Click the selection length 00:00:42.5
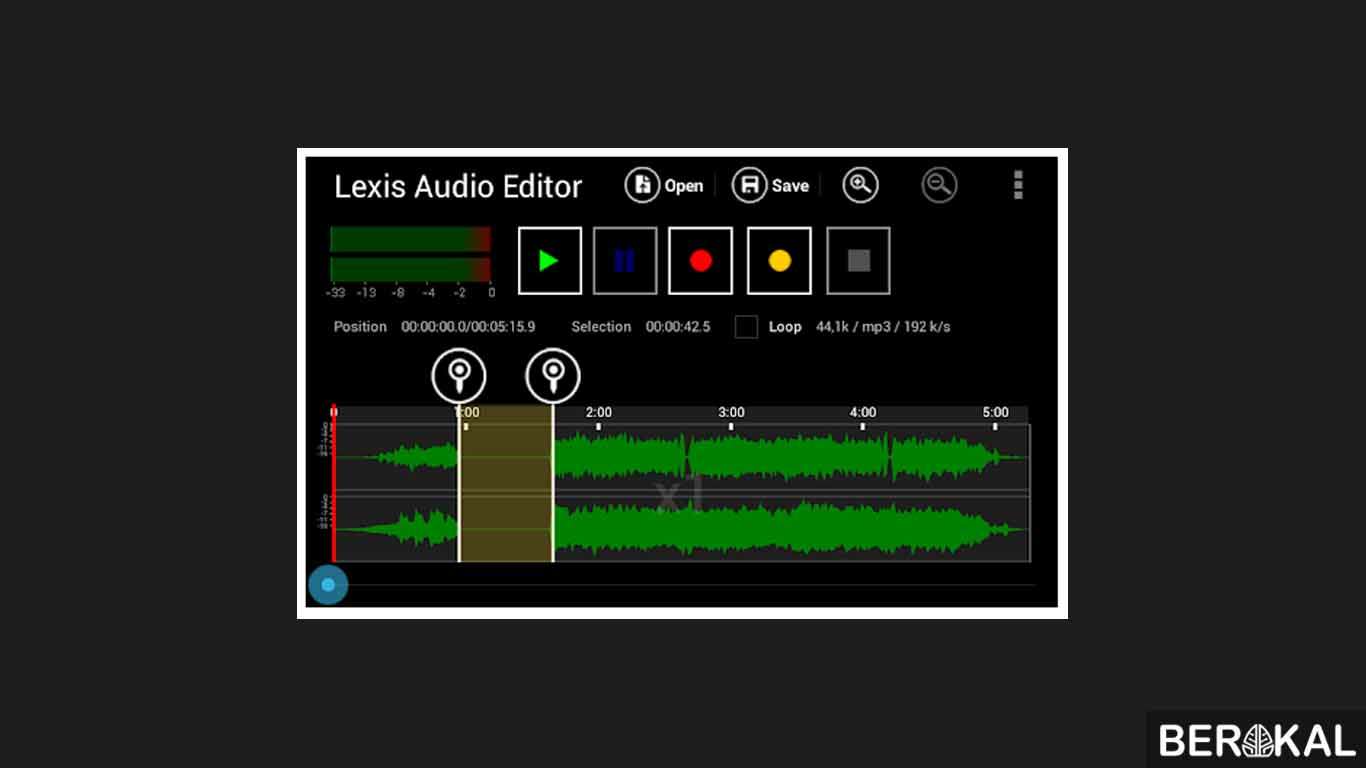Viewport: 1366px width, 768px height. pos(678,327)
